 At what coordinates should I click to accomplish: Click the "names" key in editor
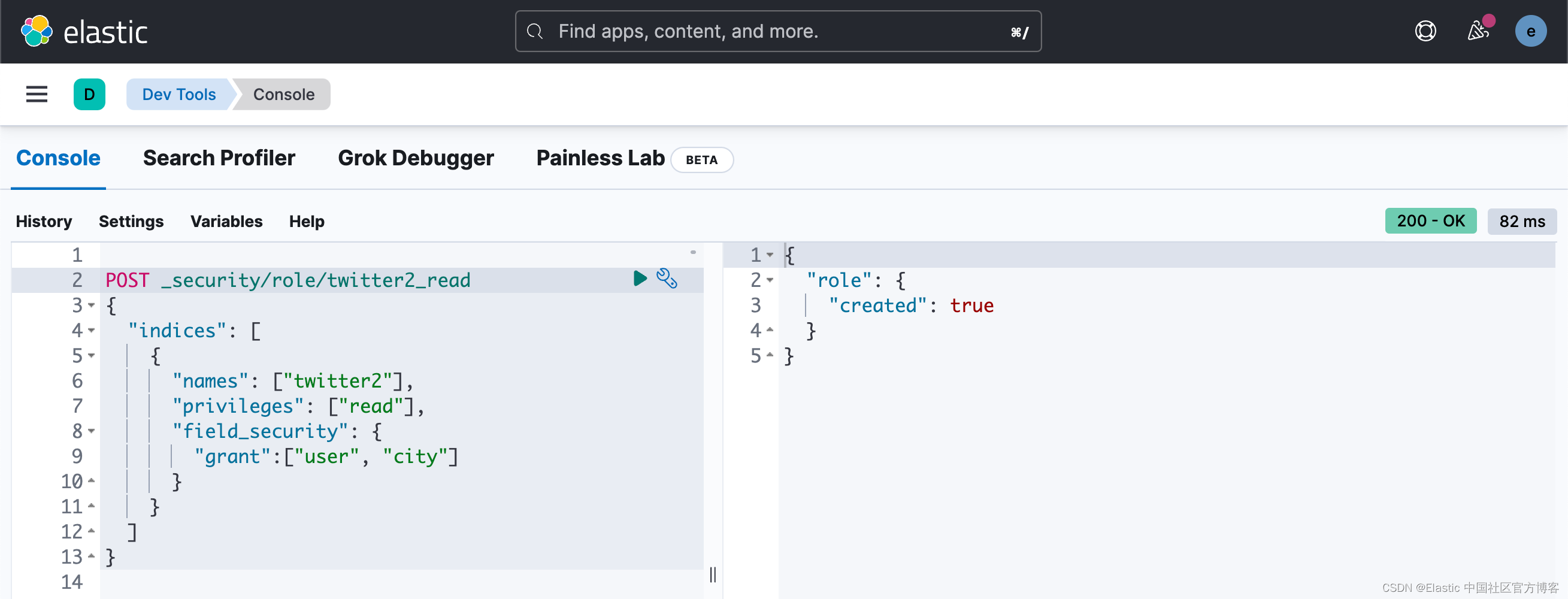click(211, 381)
